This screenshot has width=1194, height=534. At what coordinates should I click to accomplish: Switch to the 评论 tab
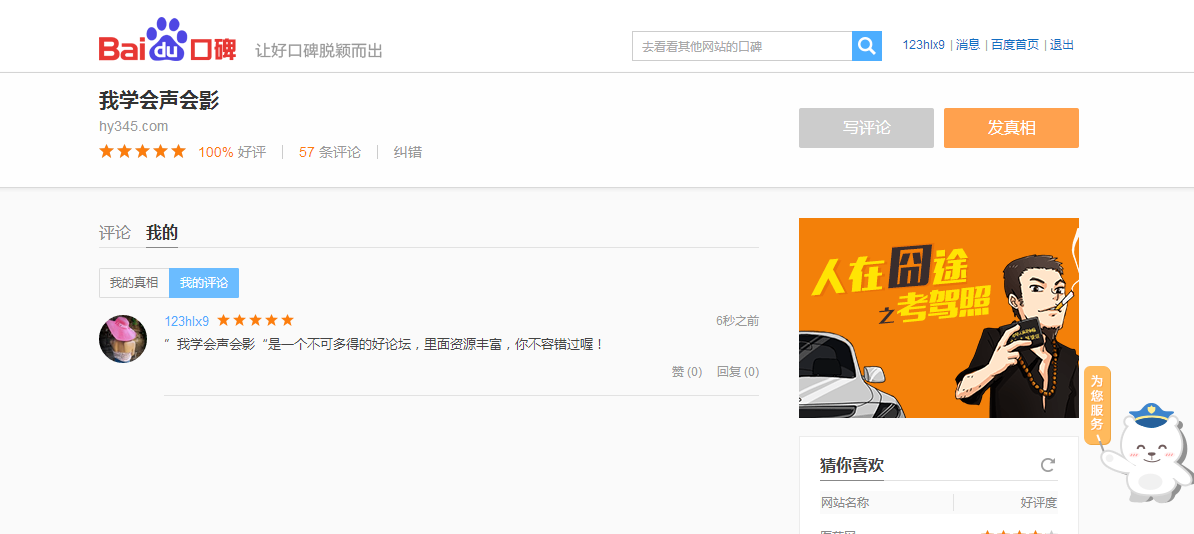point(115,233)
